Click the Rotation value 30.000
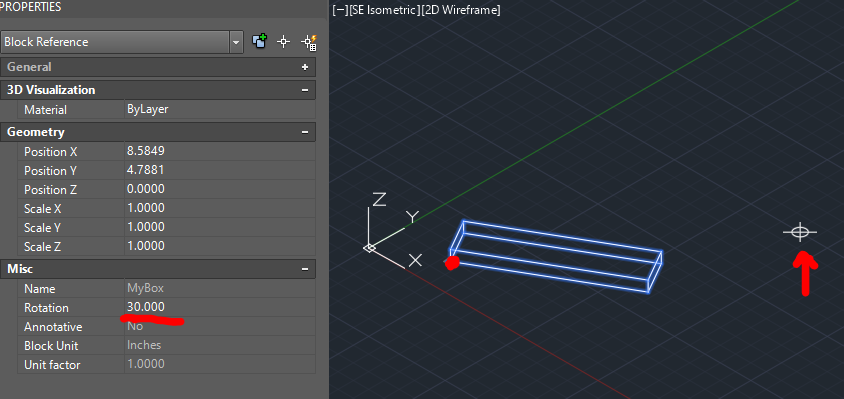The width and height of the screenshot is (844, 399). pyautogui.click(x=146, y=307)
